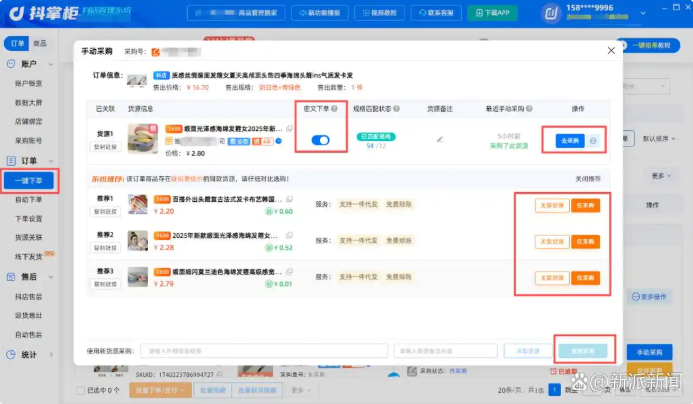693x404 pixels.
Task: Open the 视频教程 toolbar item
Action: coord(379,13)
